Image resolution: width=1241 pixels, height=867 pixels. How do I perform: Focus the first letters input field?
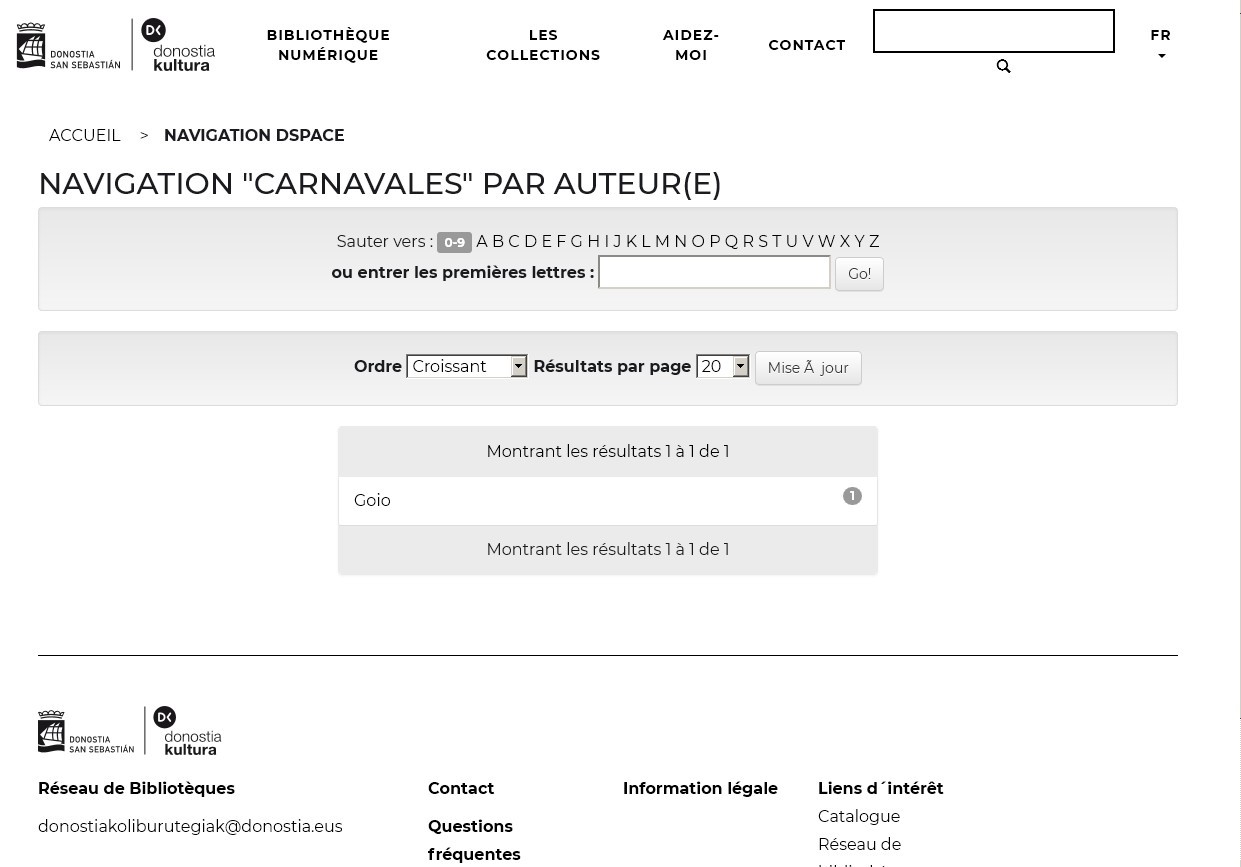tap(714, 272)
